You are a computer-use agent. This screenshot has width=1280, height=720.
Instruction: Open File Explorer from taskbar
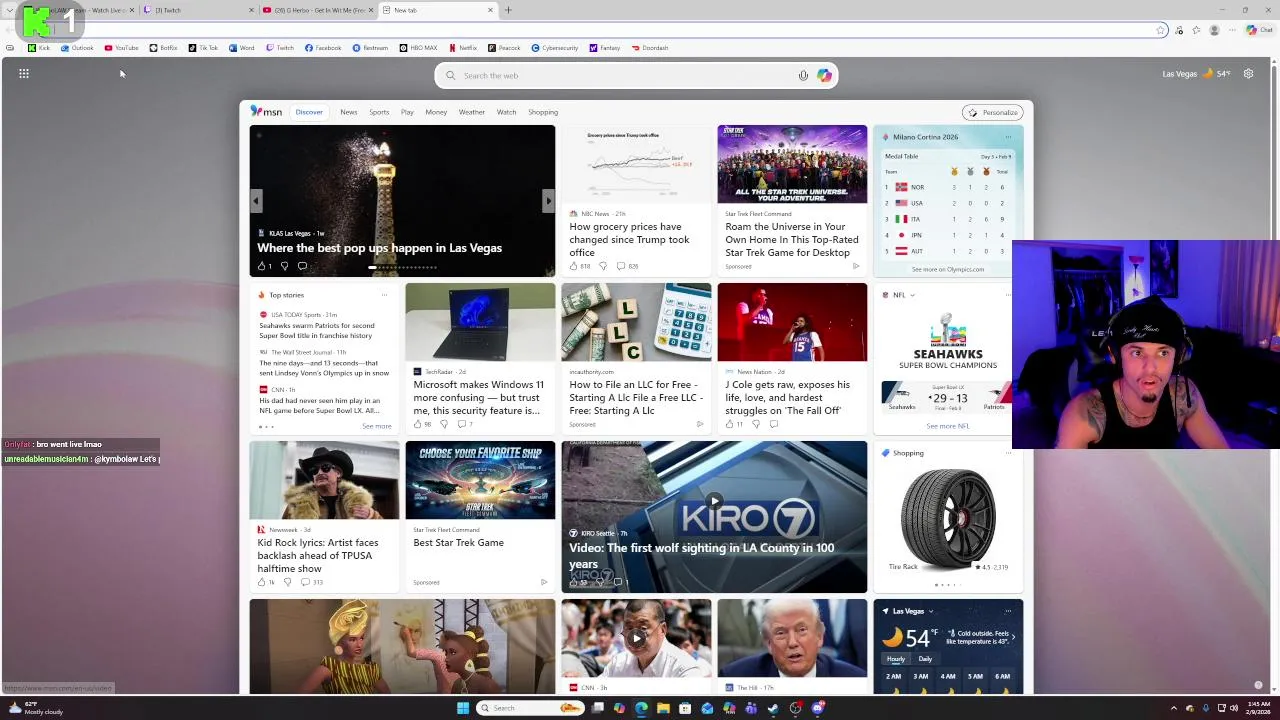(663, 708)
